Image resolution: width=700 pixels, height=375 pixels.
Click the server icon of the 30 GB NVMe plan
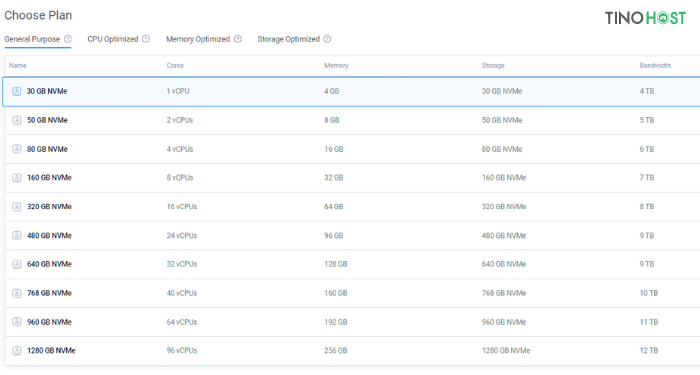pyautogui.click(x=17, y=92)
